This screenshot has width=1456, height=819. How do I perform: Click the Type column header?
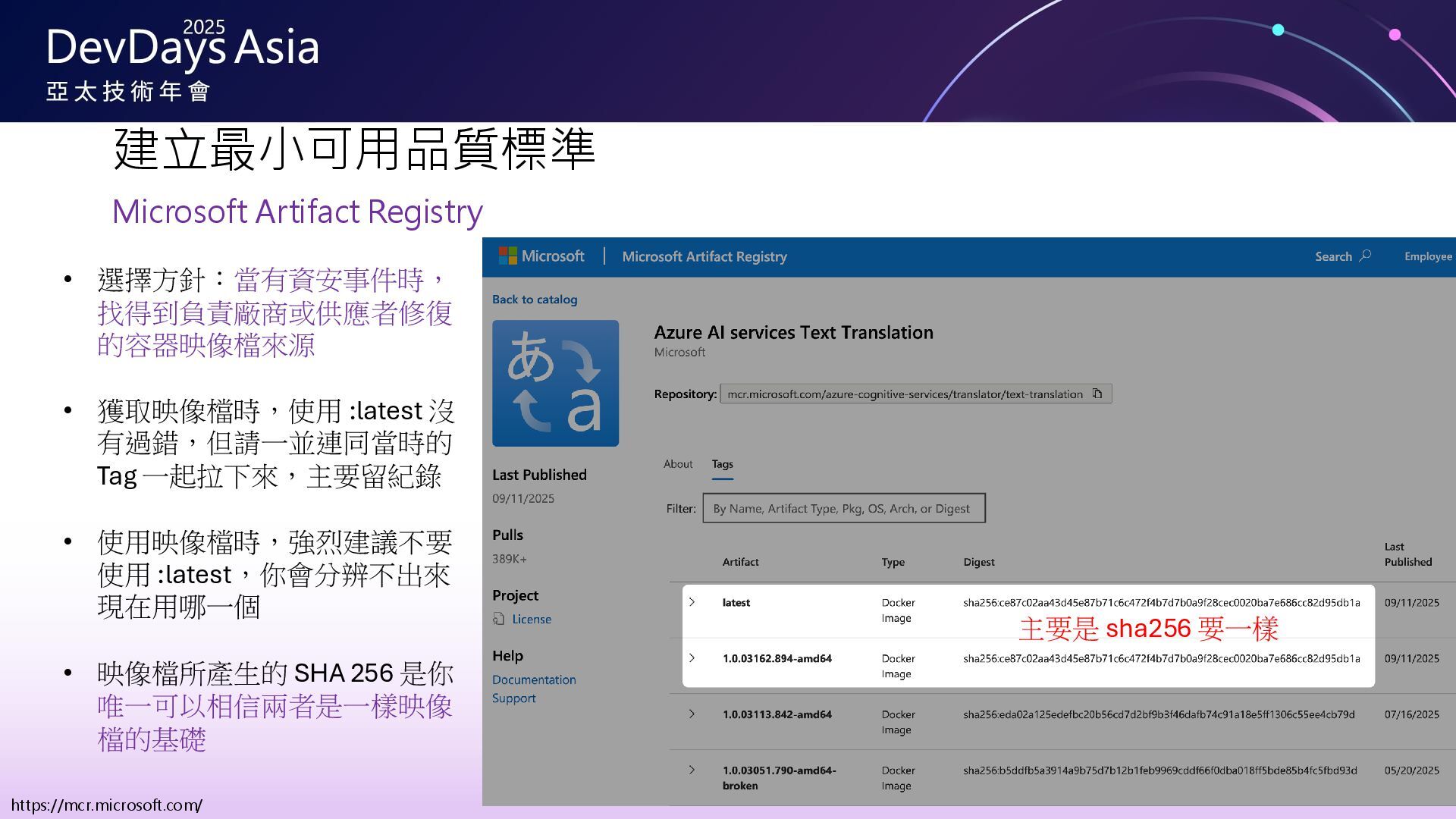893,562
